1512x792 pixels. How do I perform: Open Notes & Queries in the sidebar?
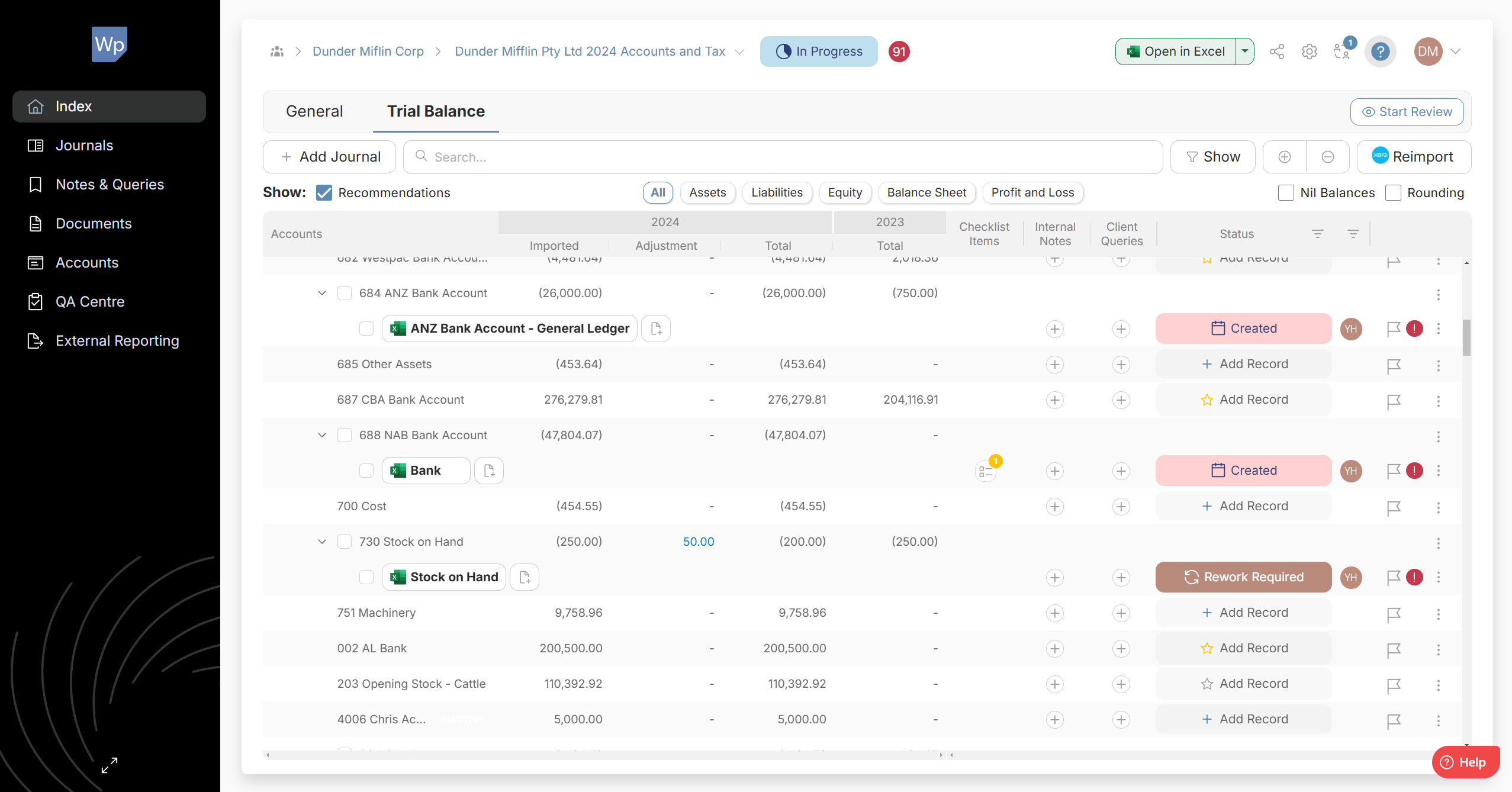coord(109,185)
